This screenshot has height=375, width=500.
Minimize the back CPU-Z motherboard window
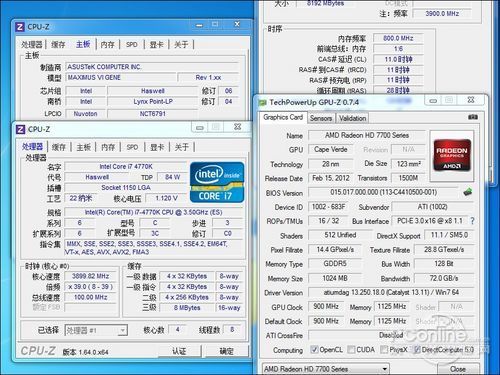pos(199,25)
